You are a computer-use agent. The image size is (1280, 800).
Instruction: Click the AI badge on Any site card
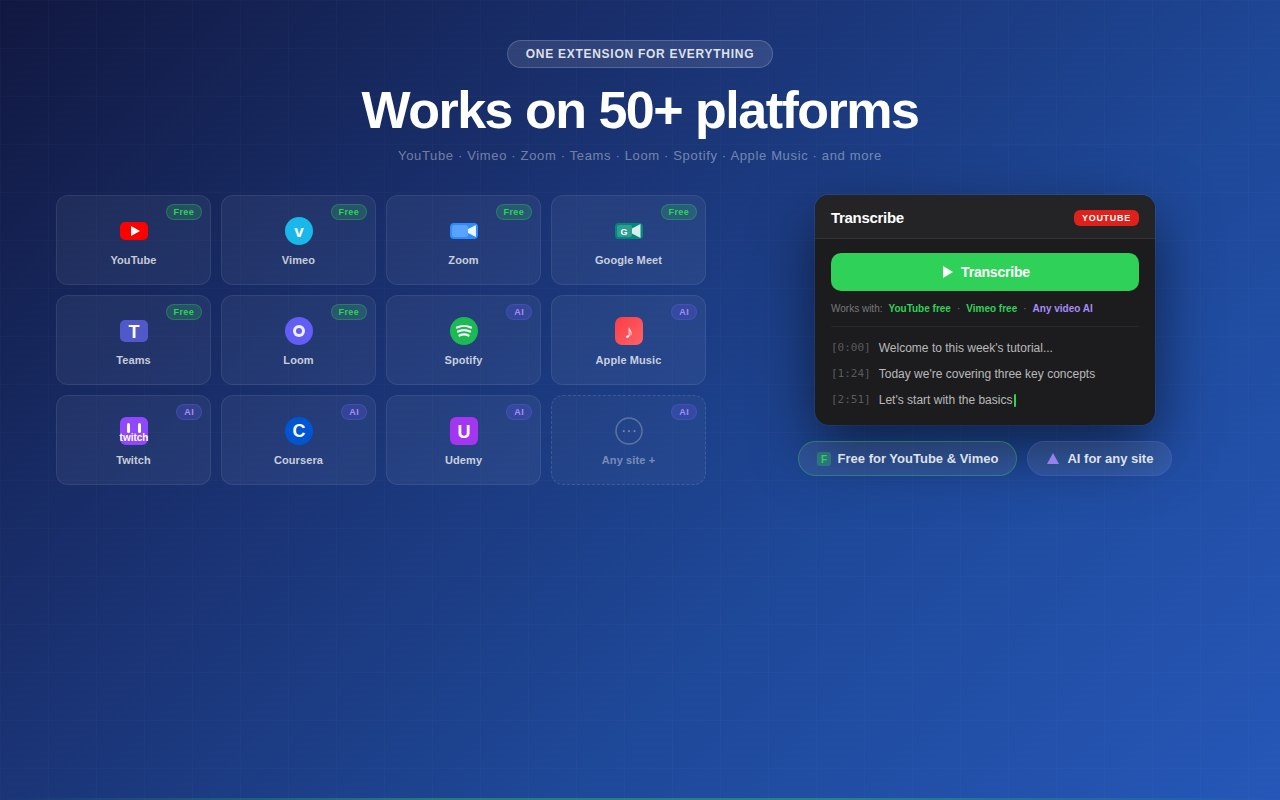[x=684, y=412]
